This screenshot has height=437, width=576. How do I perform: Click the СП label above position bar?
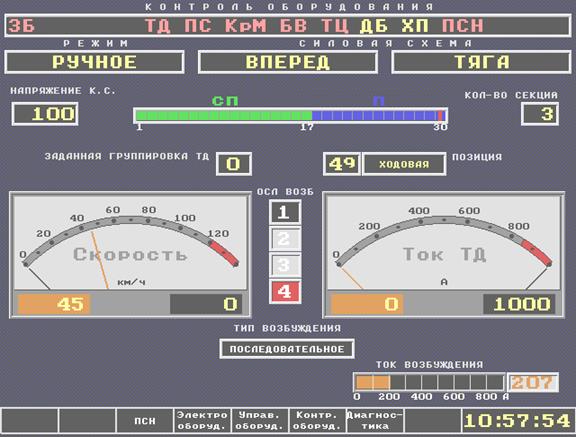click(x=225, y=101)
